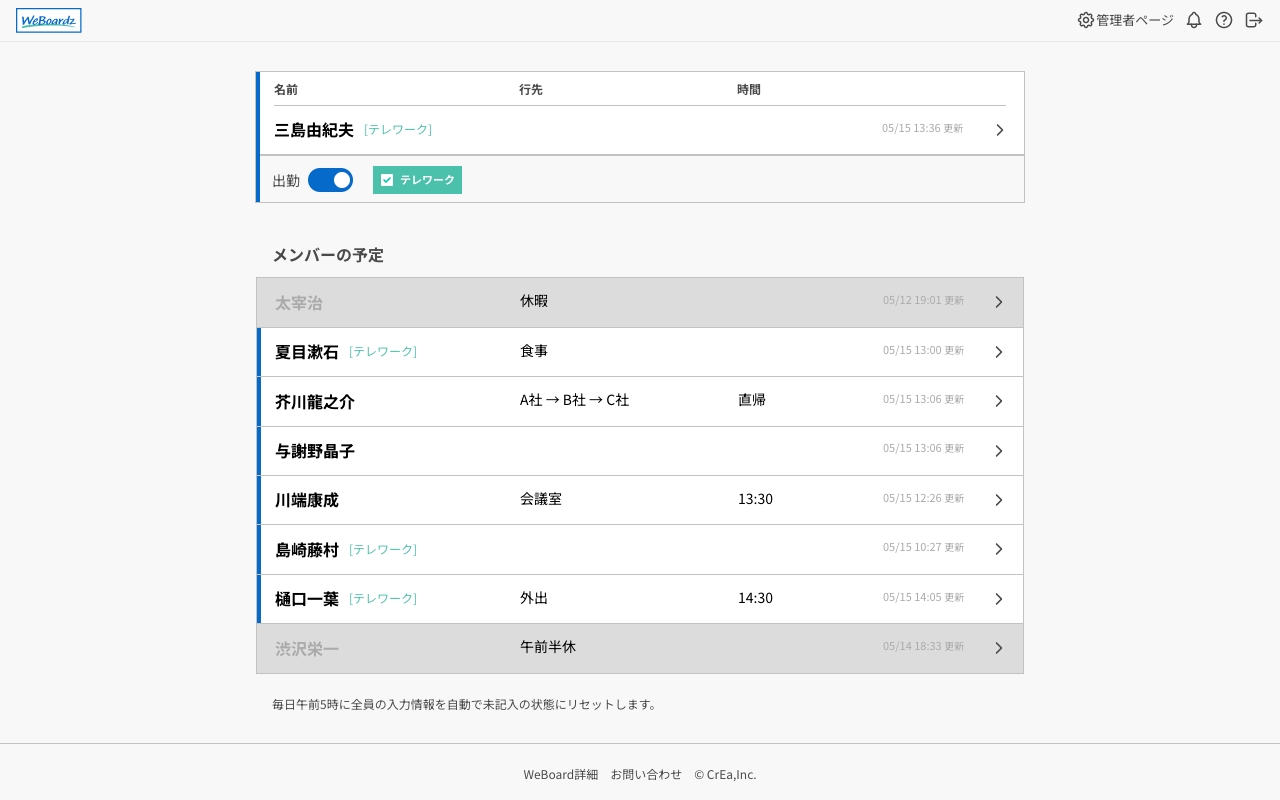Open the help question mark icon
Screen dimensions: 1280x800
(x=1223, y=20)
